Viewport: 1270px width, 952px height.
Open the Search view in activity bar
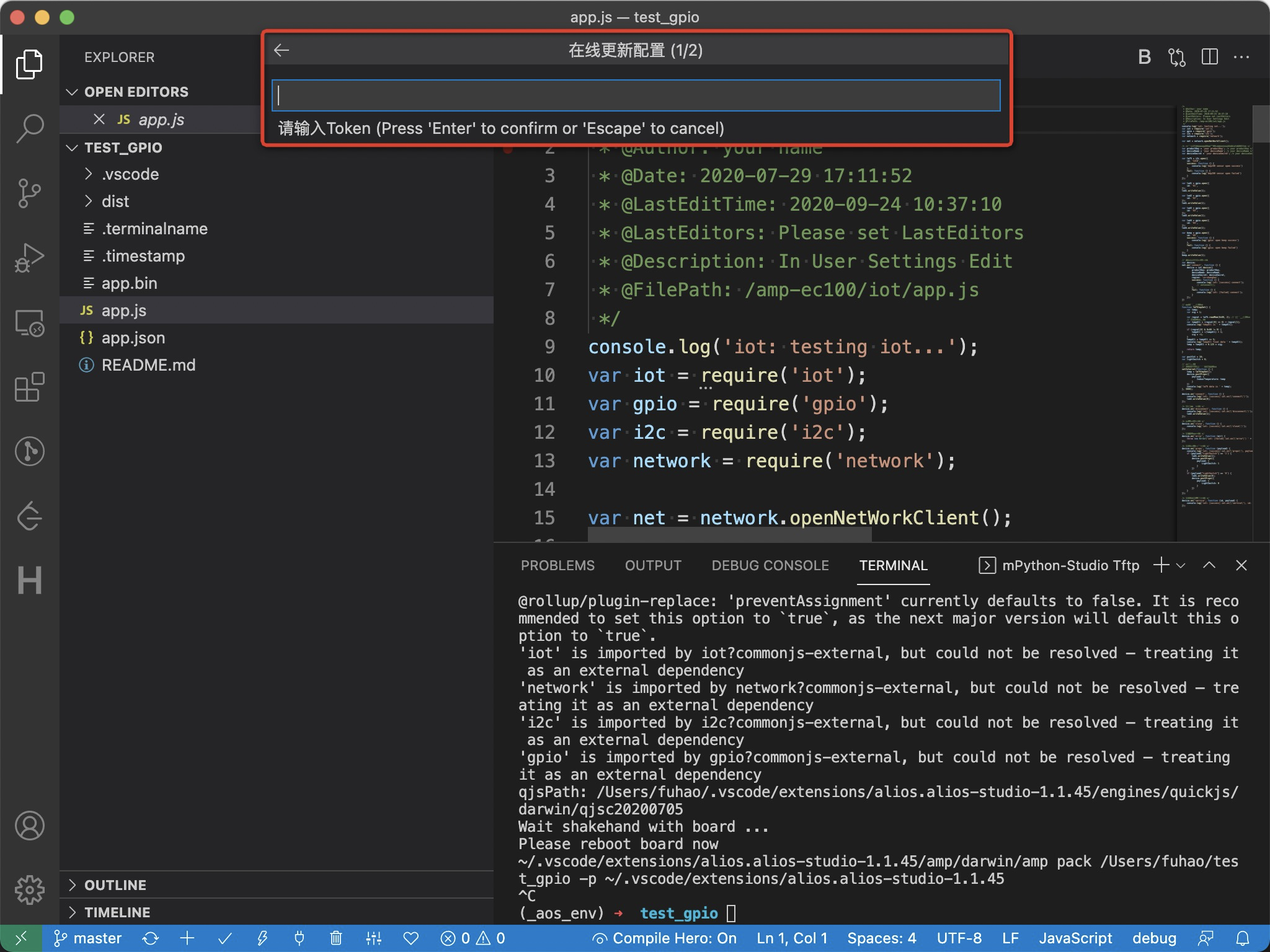[x=29, y=128]
